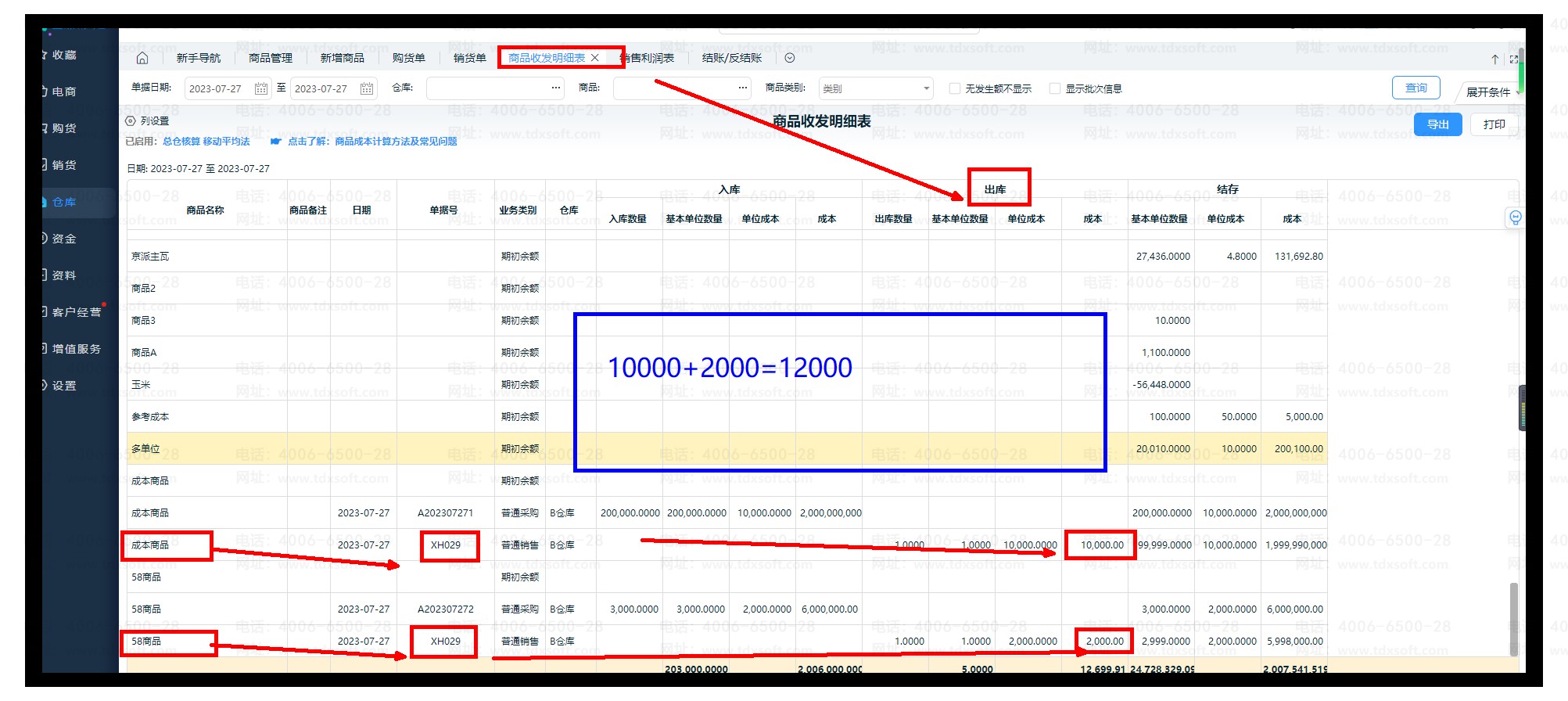Switch to the 购货单 tab
The width and height of the screenshot is (1568, 701).
point(408,58)
